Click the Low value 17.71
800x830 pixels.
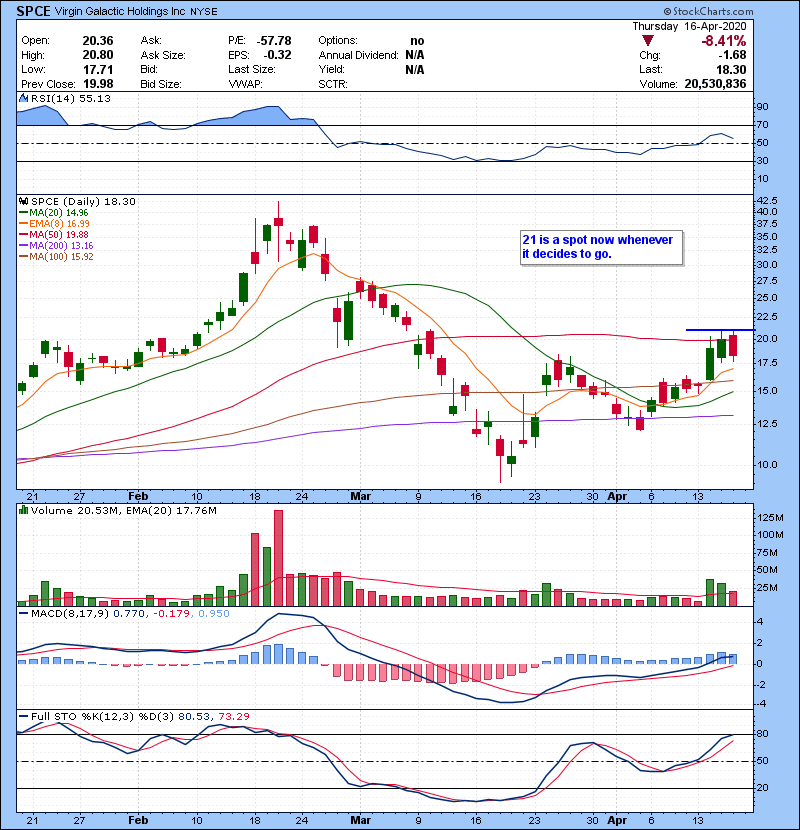[x=98, y=69]
